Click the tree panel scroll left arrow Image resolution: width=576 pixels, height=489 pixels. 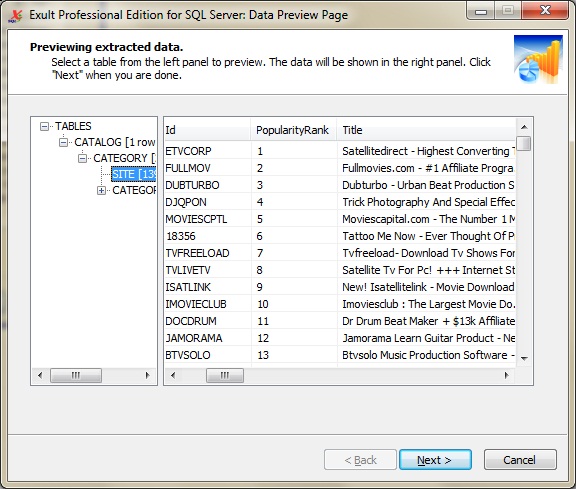[x=40, y=375]
